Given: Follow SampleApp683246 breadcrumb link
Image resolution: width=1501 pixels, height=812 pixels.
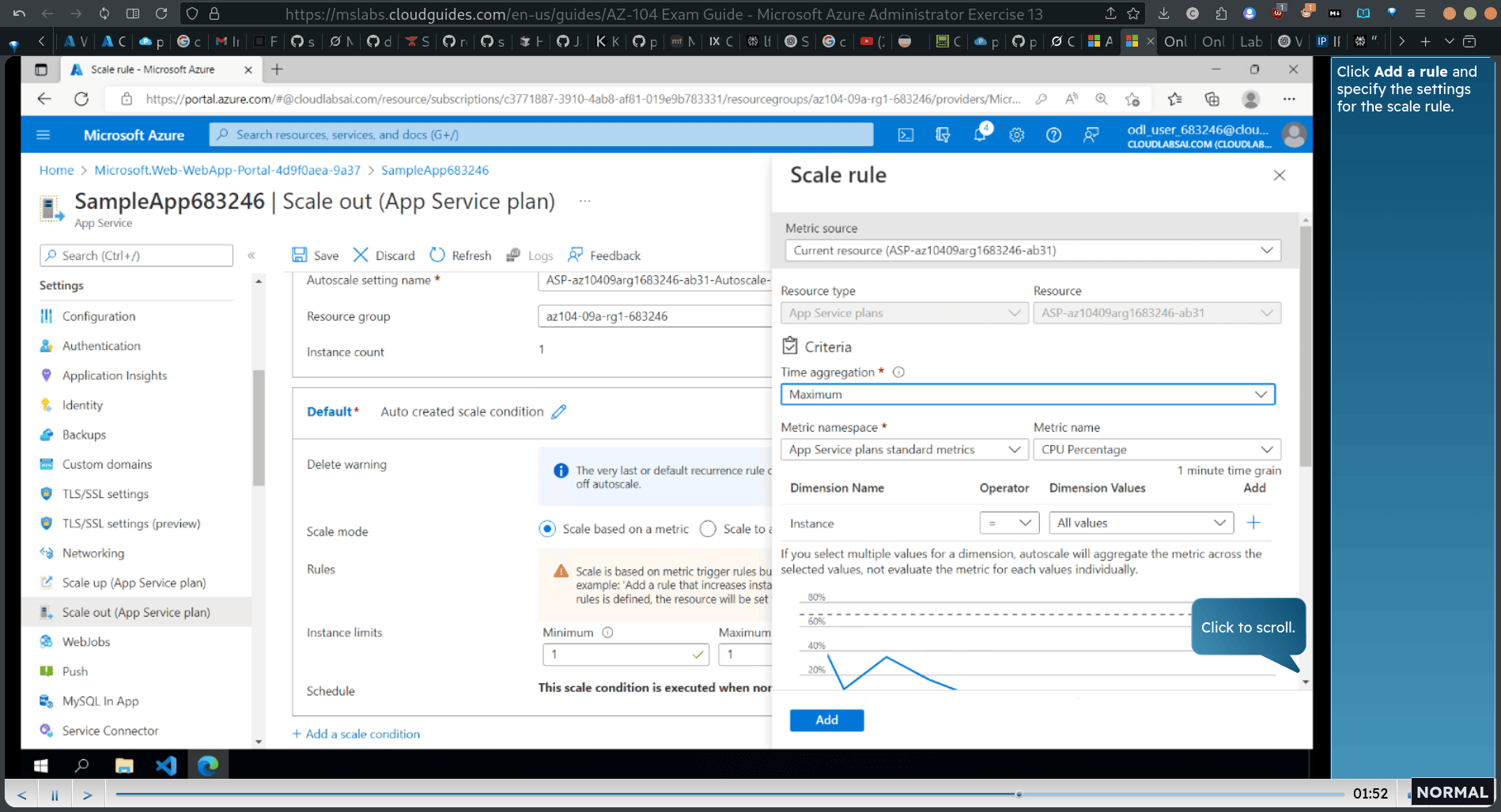Looking at the screenshot, I should pos(435,171).
